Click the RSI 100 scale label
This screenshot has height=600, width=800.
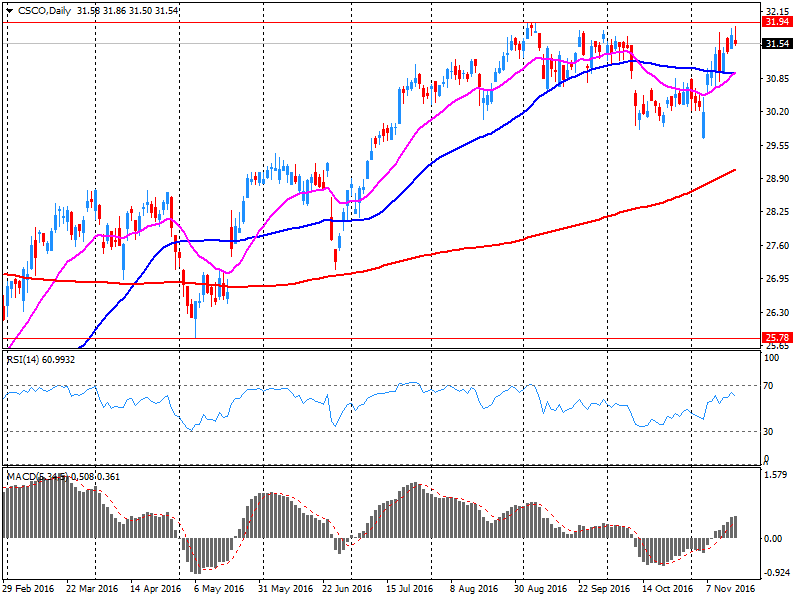pos(771,358)
